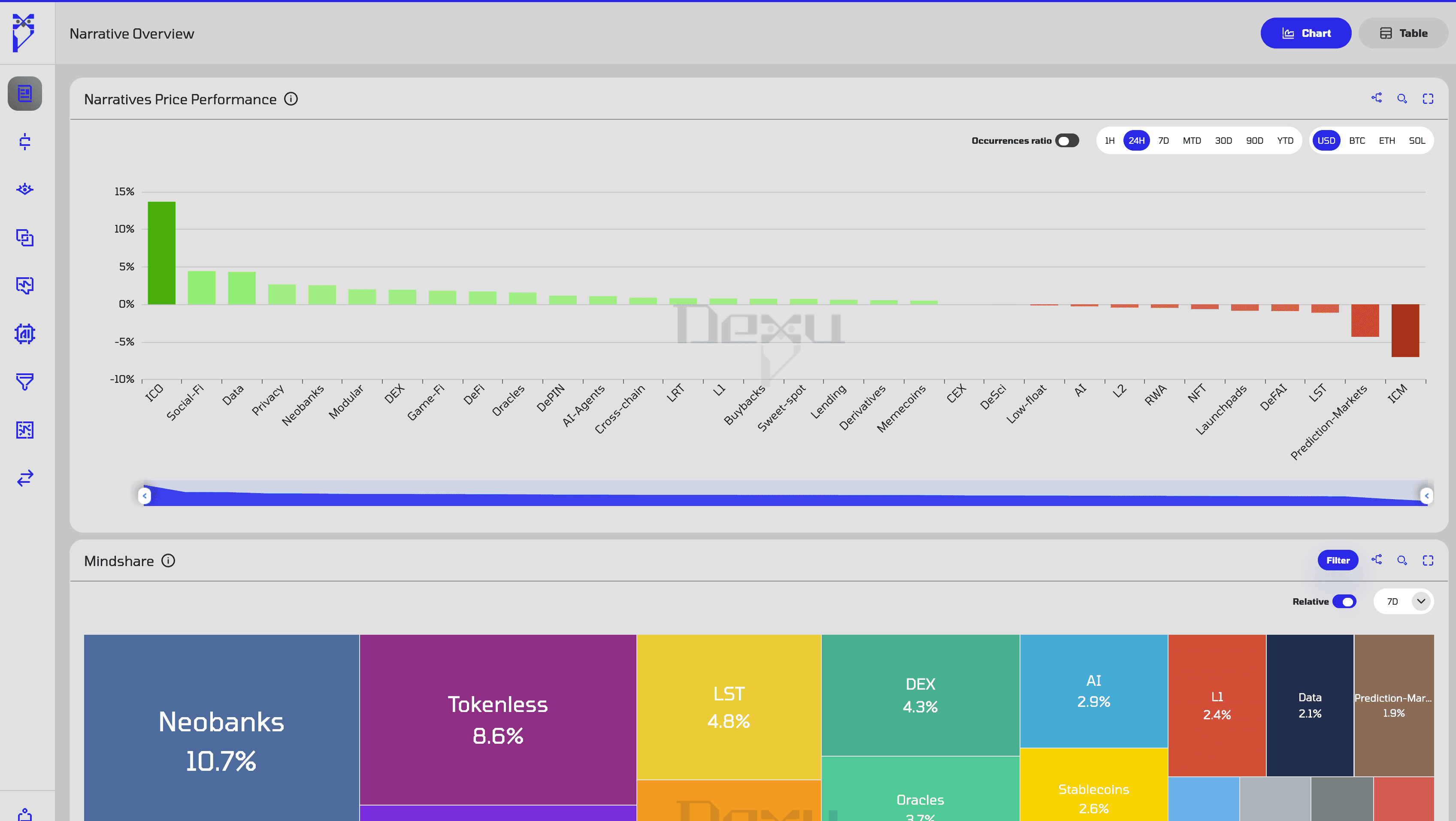Open the AI chip sidebar icon
This screenshot has height=821, width=1456.
coord(25,333)
